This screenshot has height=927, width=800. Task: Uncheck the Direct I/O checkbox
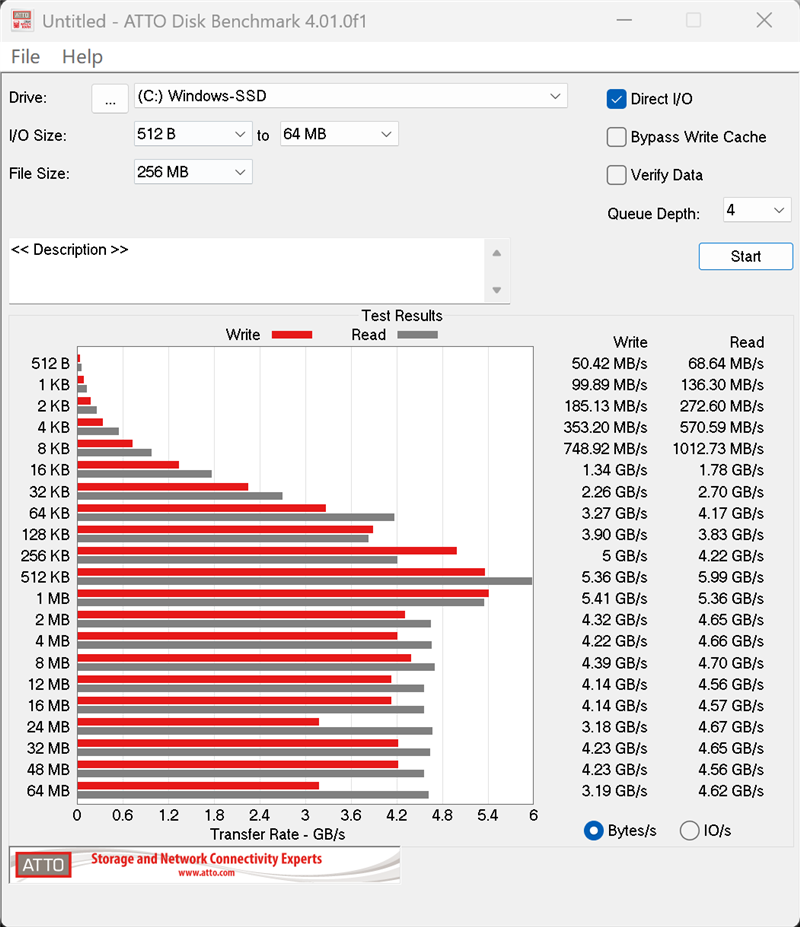coord(616,99)
